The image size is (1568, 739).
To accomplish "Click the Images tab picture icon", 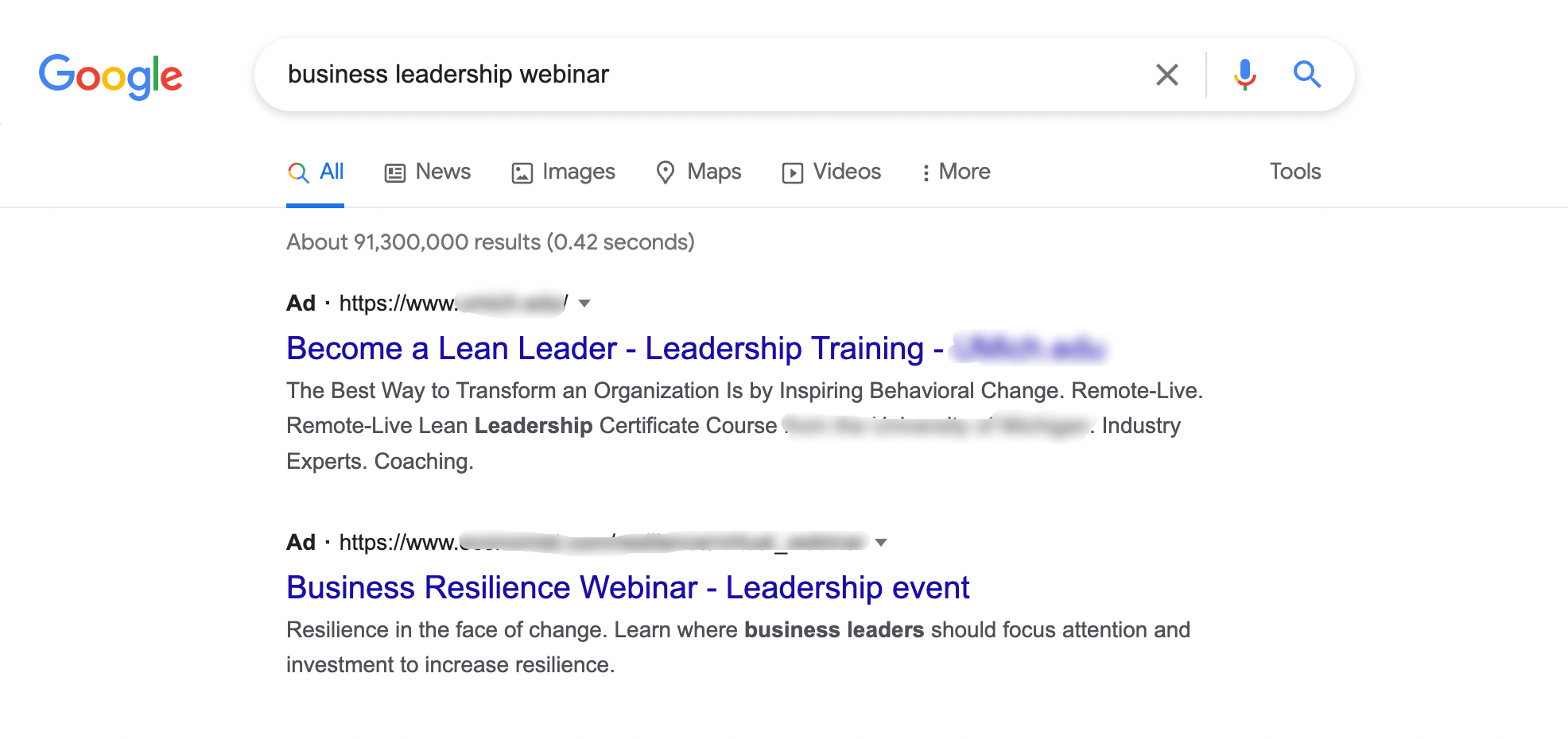I will [x=522, y=172].
